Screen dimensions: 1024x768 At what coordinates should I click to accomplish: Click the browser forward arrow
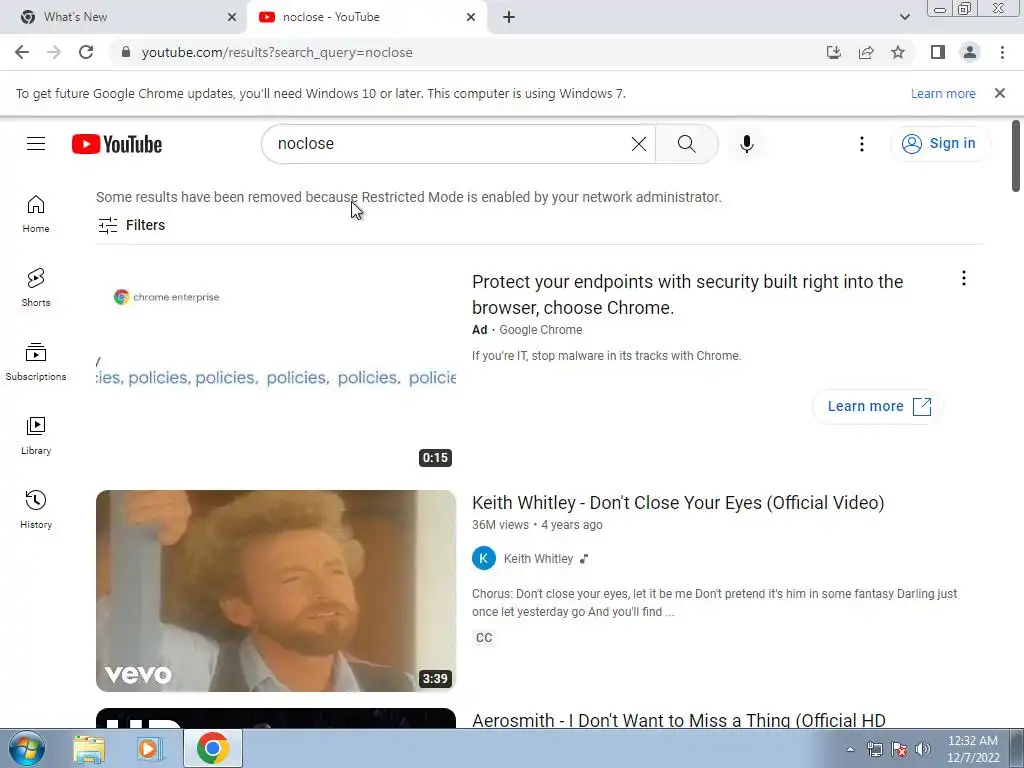54,52
